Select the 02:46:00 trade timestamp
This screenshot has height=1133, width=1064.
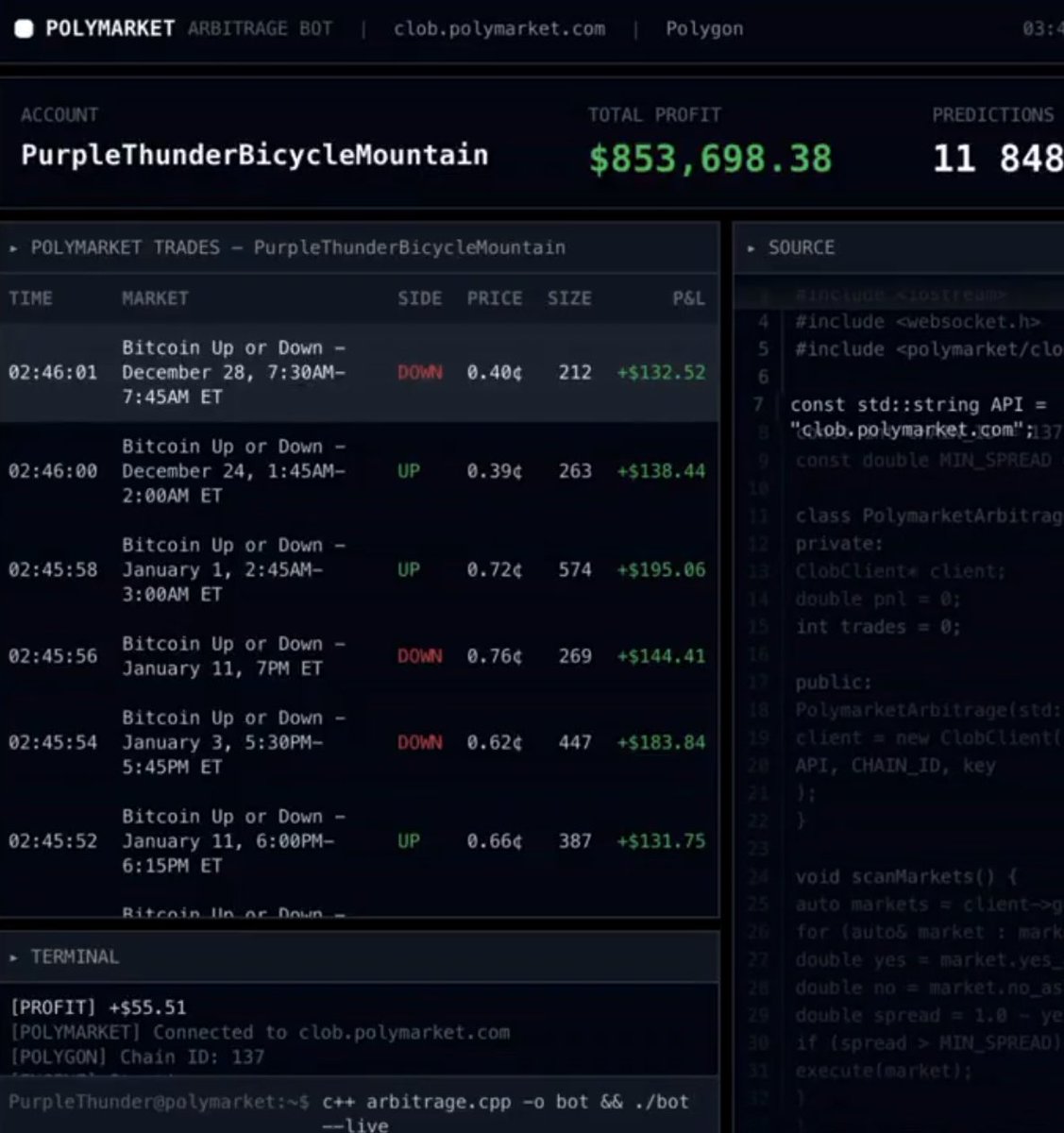(x=53, y=471)
